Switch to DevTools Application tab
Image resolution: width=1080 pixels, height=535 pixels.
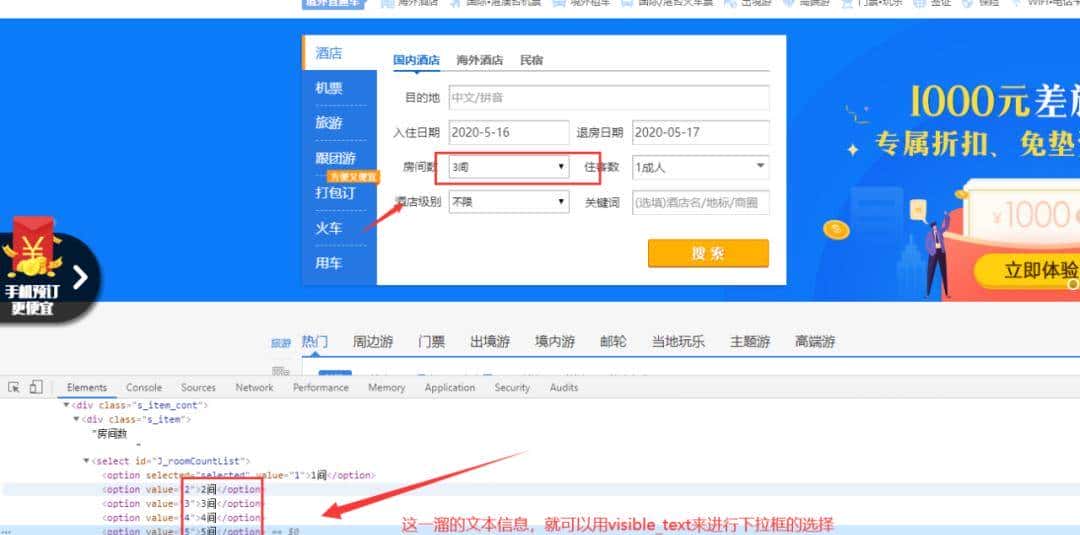point(450,388)
